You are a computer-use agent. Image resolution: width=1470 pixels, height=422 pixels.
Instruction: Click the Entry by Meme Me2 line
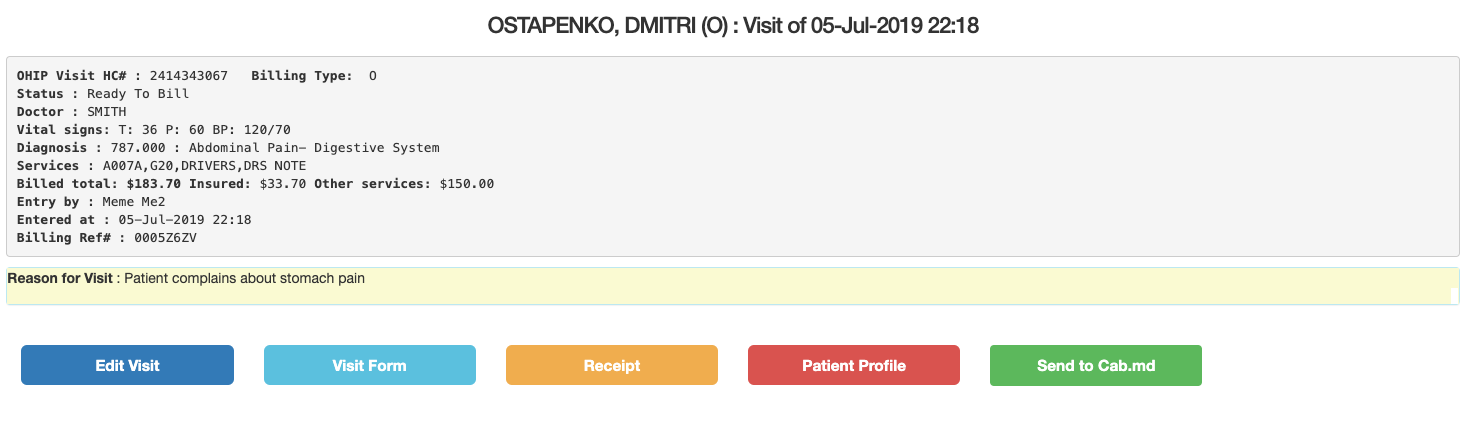click(x=91, y=202)
